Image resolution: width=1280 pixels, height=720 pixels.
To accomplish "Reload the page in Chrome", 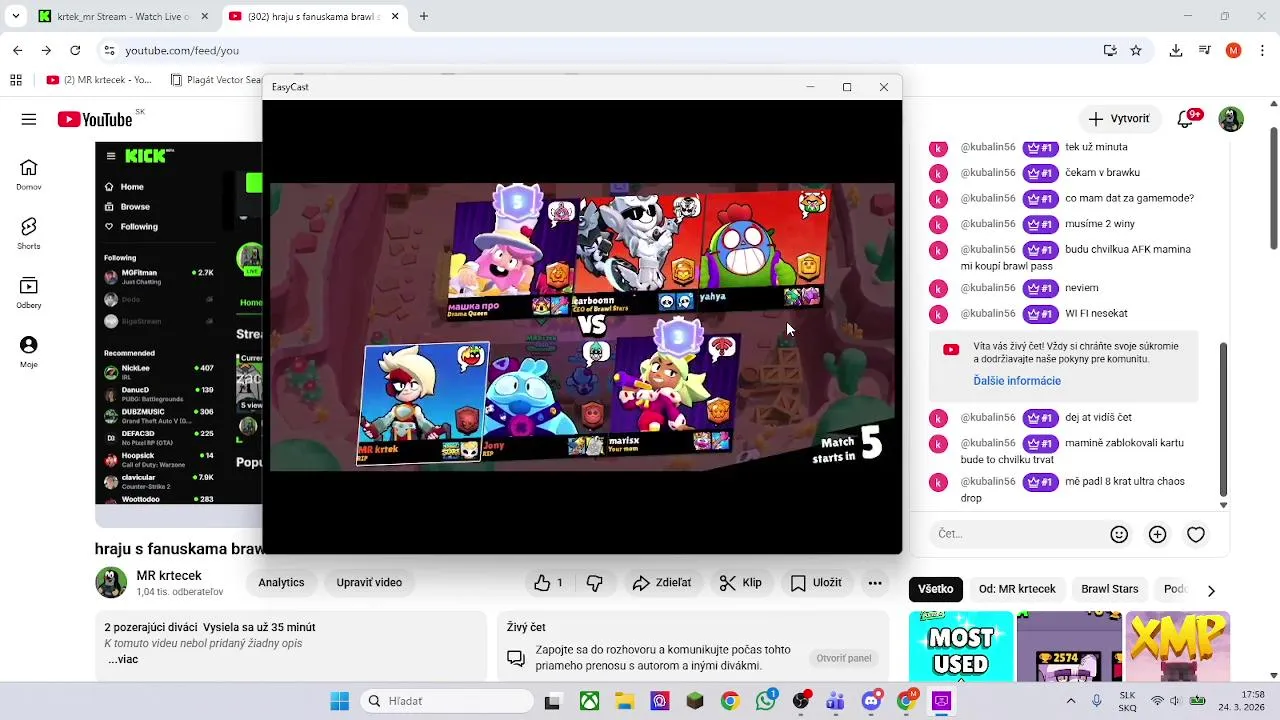I will 75,50.
